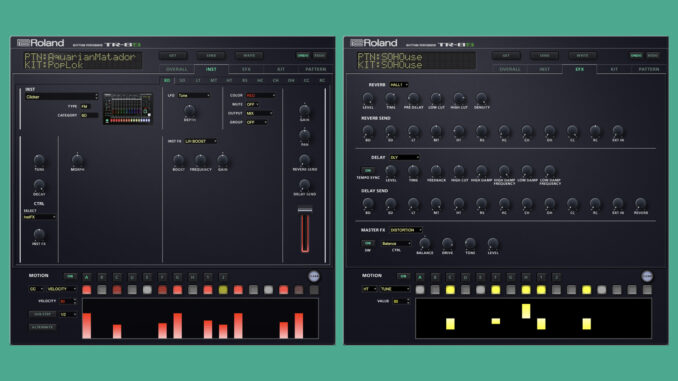Image resolution: width=678 pixels, height=381 pixels.
Task: Open the INST FX LH Boost dropdown
Action: [x=201, y=141]
